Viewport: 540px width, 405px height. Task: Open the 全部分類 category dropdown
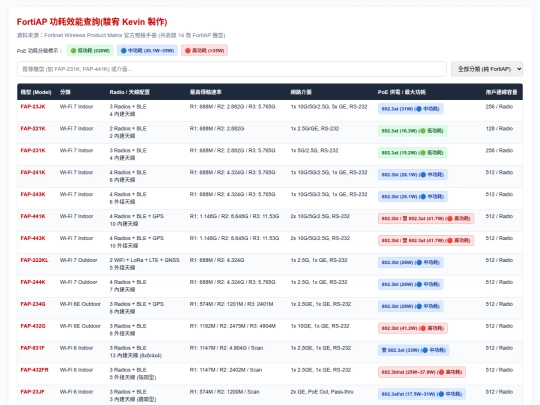click(x=487, y=69)
